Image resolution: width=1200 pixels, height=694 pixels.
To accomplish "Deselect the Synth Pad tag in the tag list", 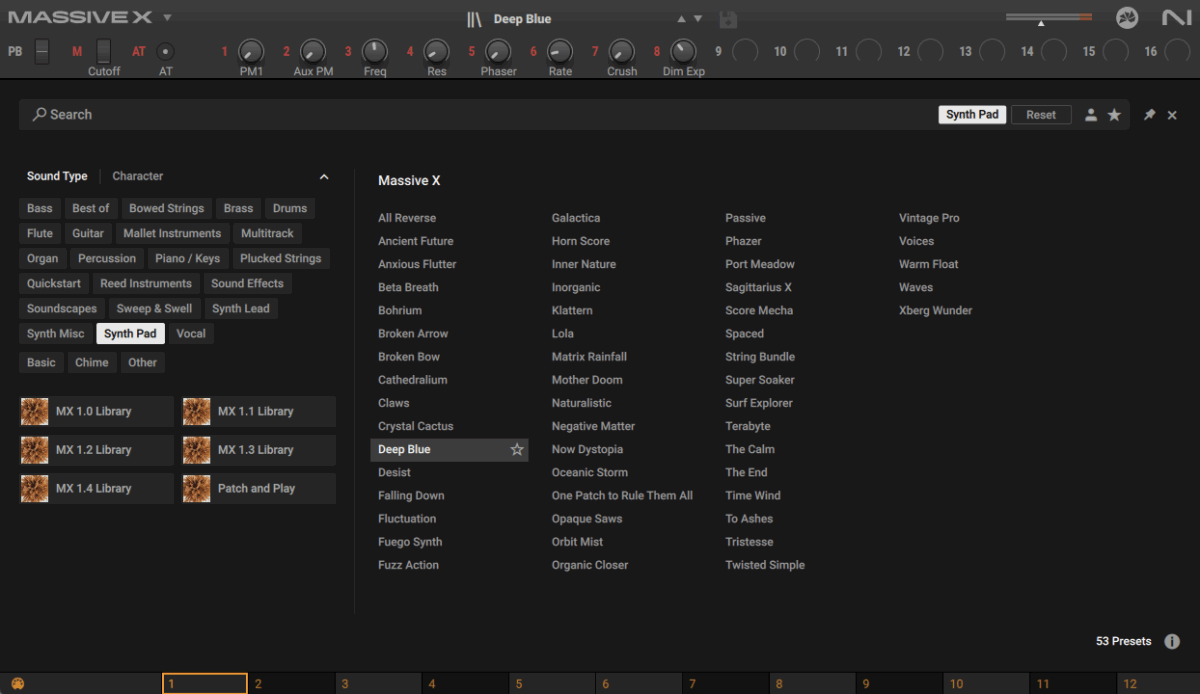I will pyautogui.click(x=130, y=334).
